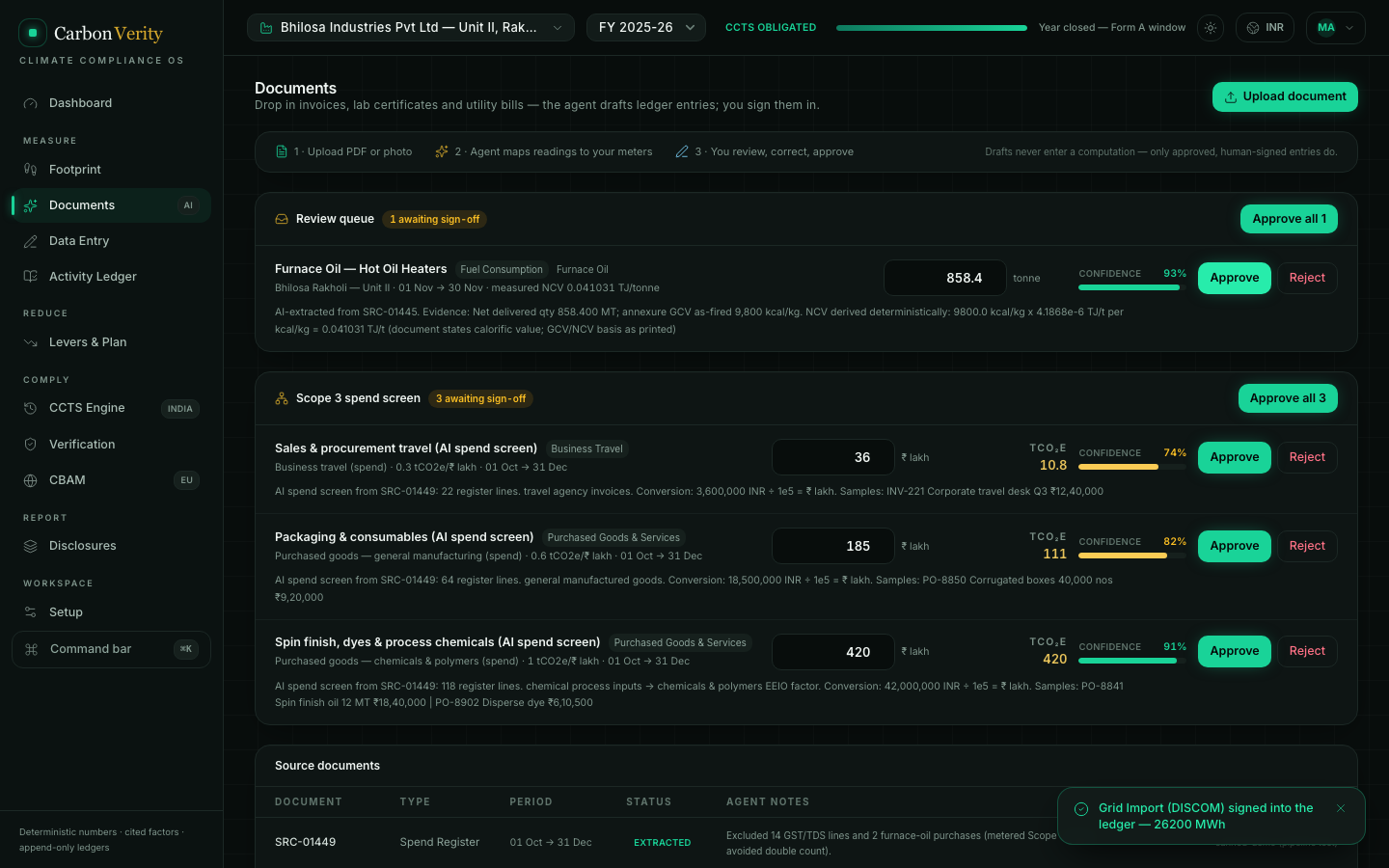Viewport: 1389px width, 868px height.
Task: Click the Review queue inbox icon
Action: point(282,219)
